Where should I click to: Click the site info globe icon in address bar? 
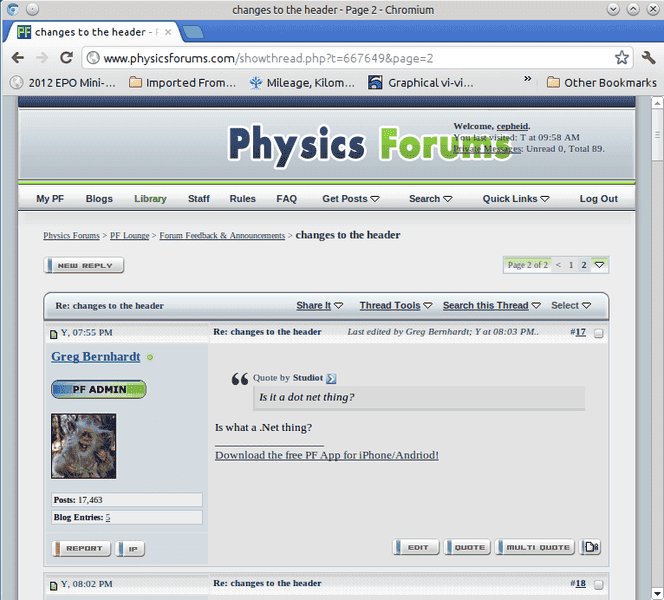click(x=93, y=58)
